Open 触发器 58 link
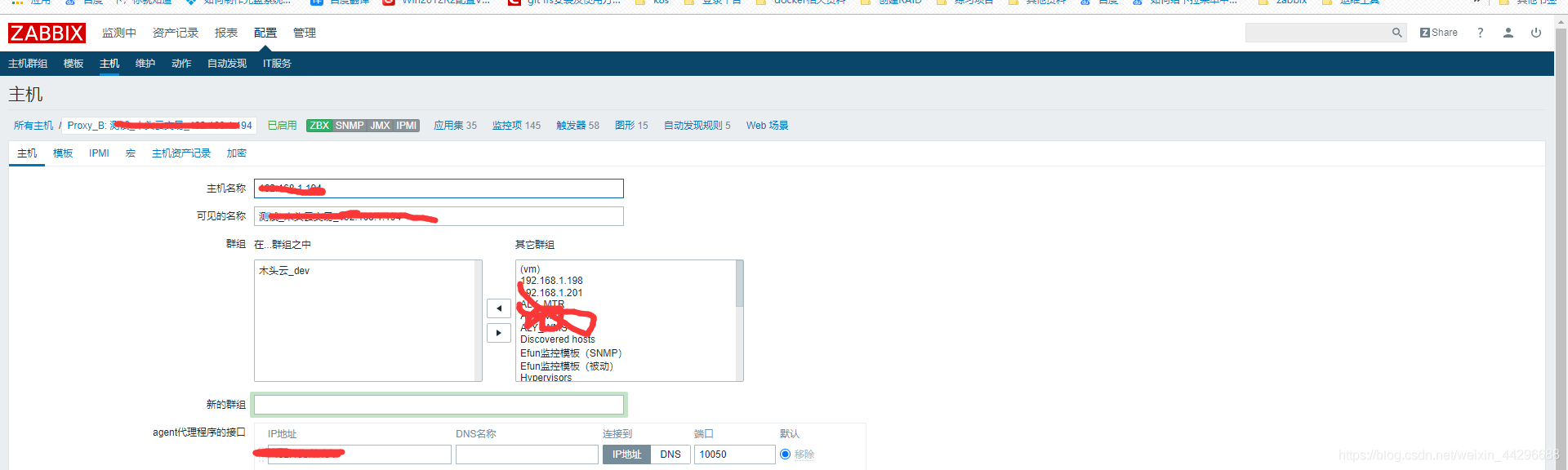Viewport: 1568px width, 470px height. [577, 126]
